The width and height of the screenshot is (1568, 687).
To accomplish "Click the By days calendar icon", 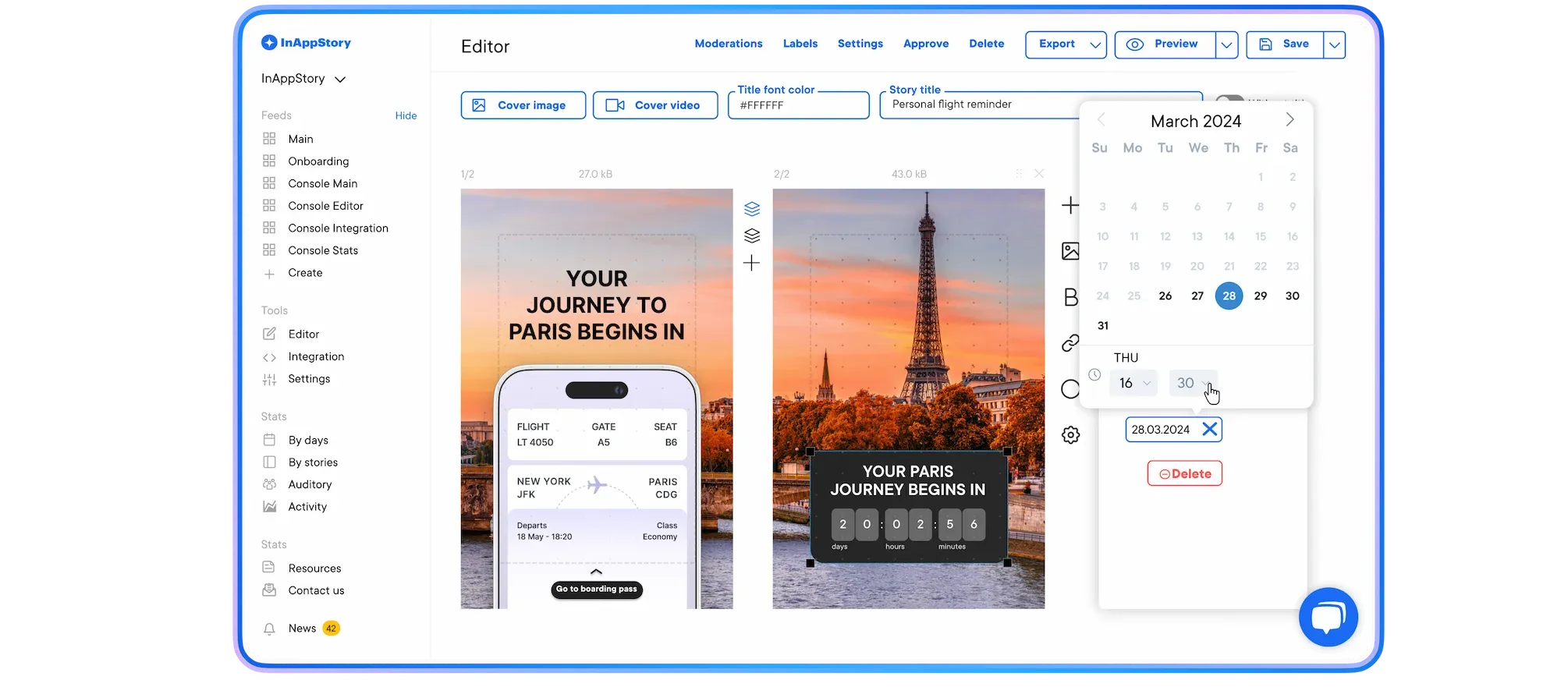I will 269,440.
